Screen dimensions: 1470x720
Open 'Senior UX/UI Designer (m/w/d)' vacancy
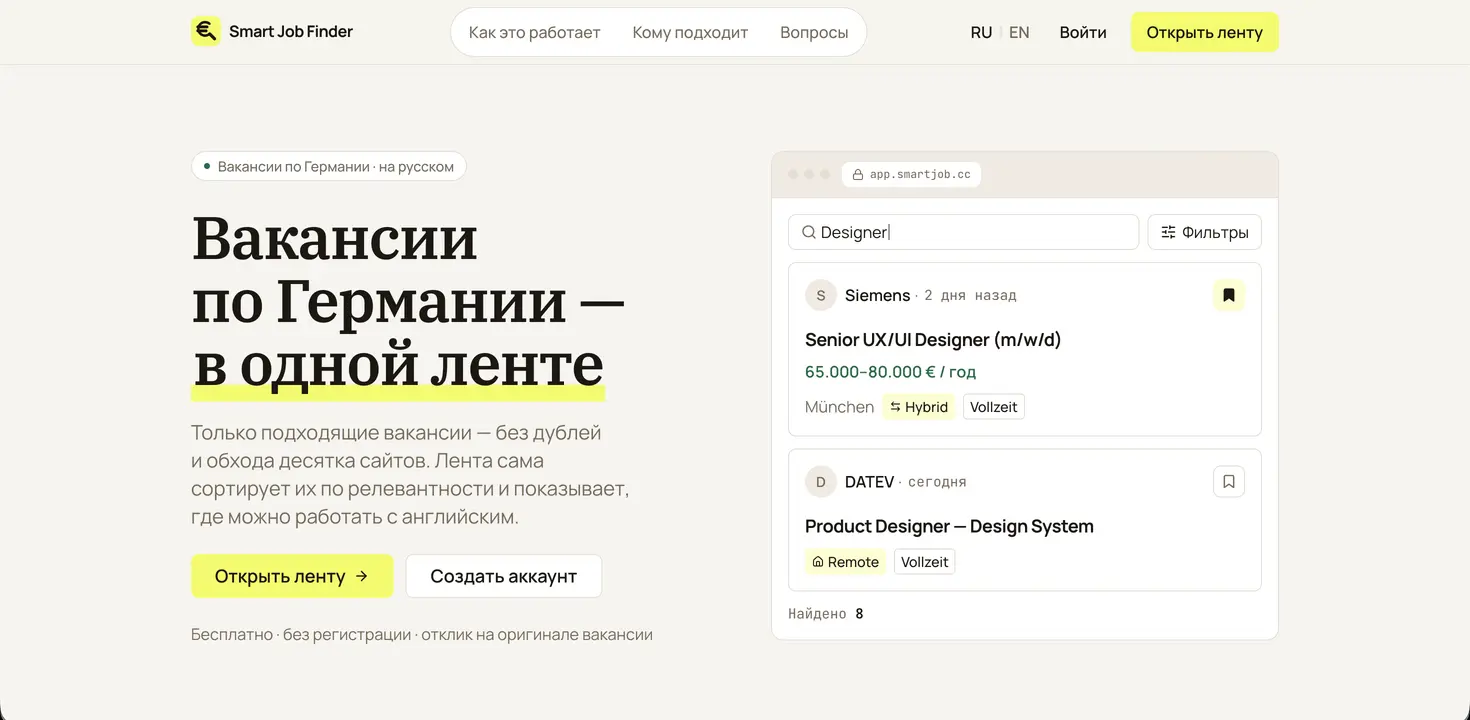coord(933,340)
